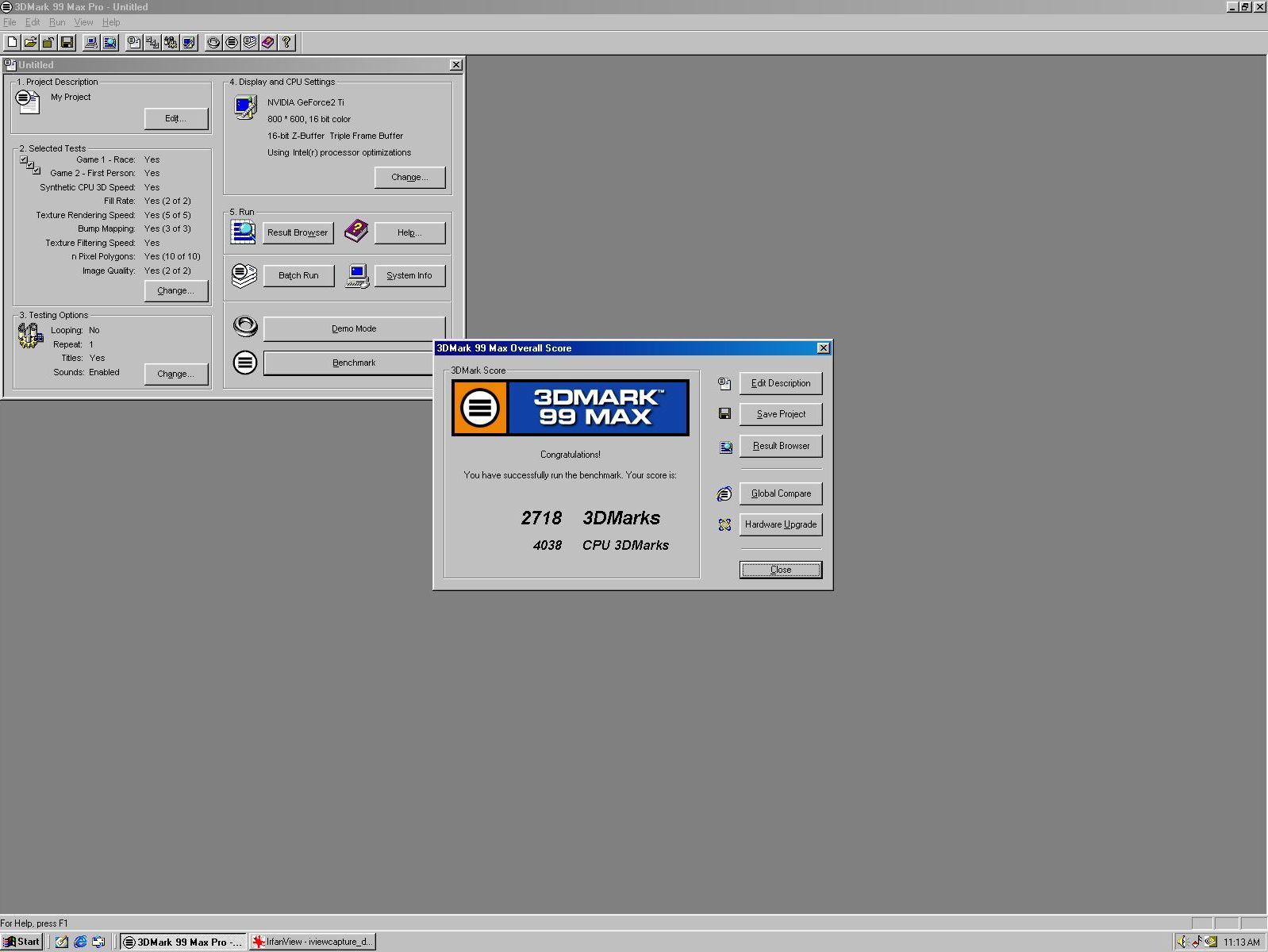Click the Project Description toolbar icon
The image size is (1268, 952).
tap(134, 42)
